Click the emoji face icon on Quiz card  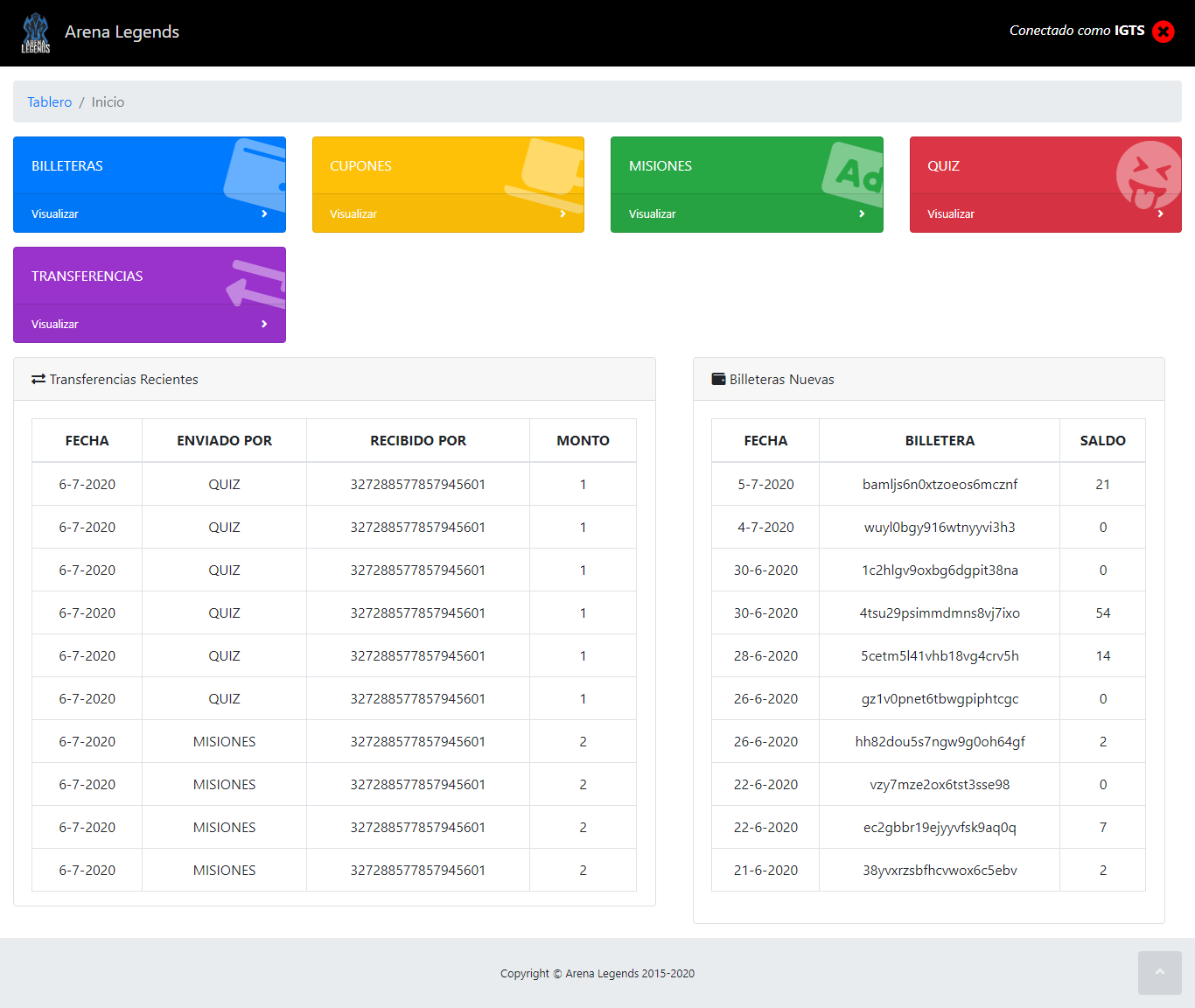coord(1148,174)
